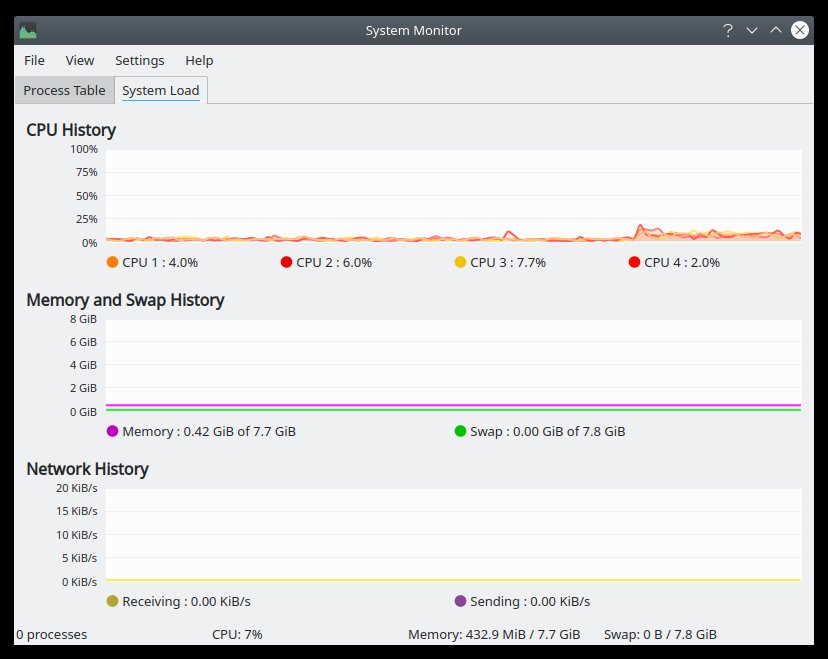This screenshot has width=828, height=659.
Task: Click the olive Receiving legend dot
Action: point(112,601)
